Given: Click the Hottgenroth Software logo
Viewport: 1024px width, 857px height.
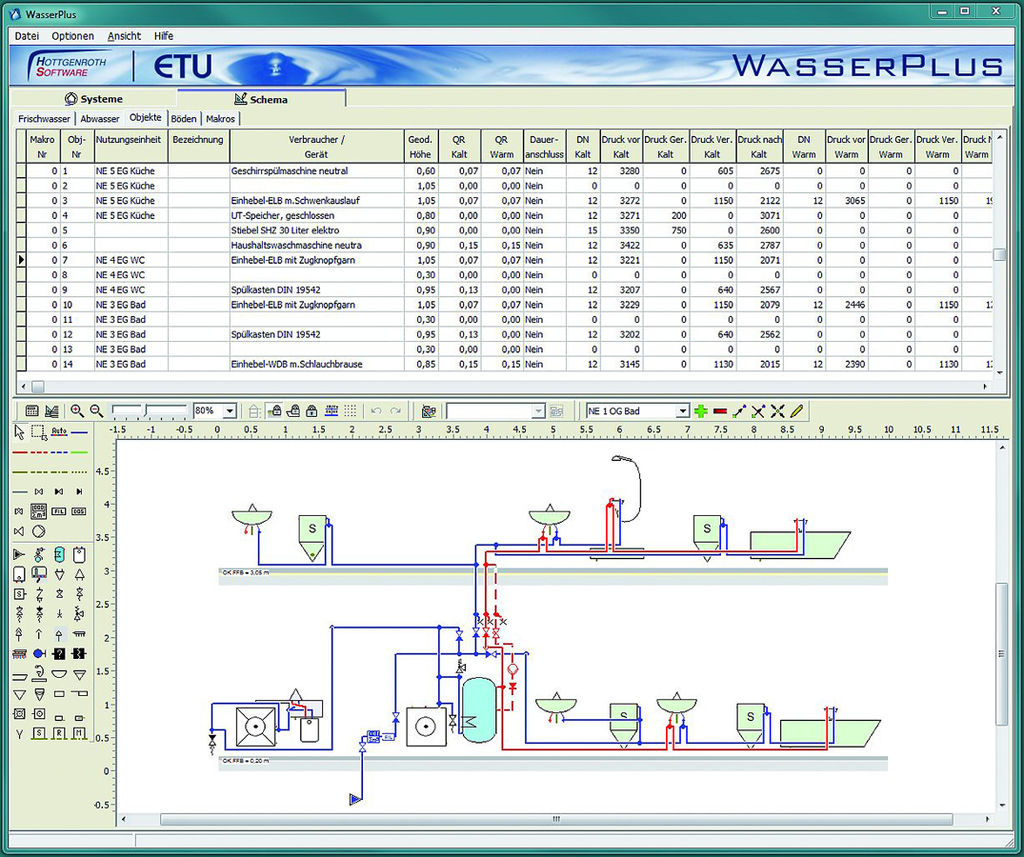Looking at the screenshot, I should [x=70, y=66].
